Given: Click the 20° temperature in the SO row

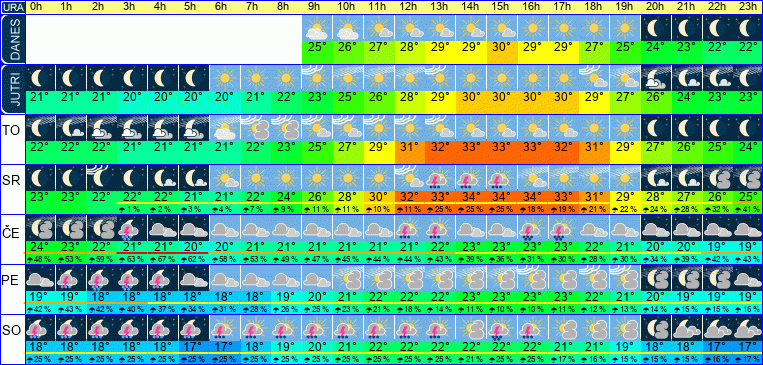Looking at the screenshot, I should [317, 346].
